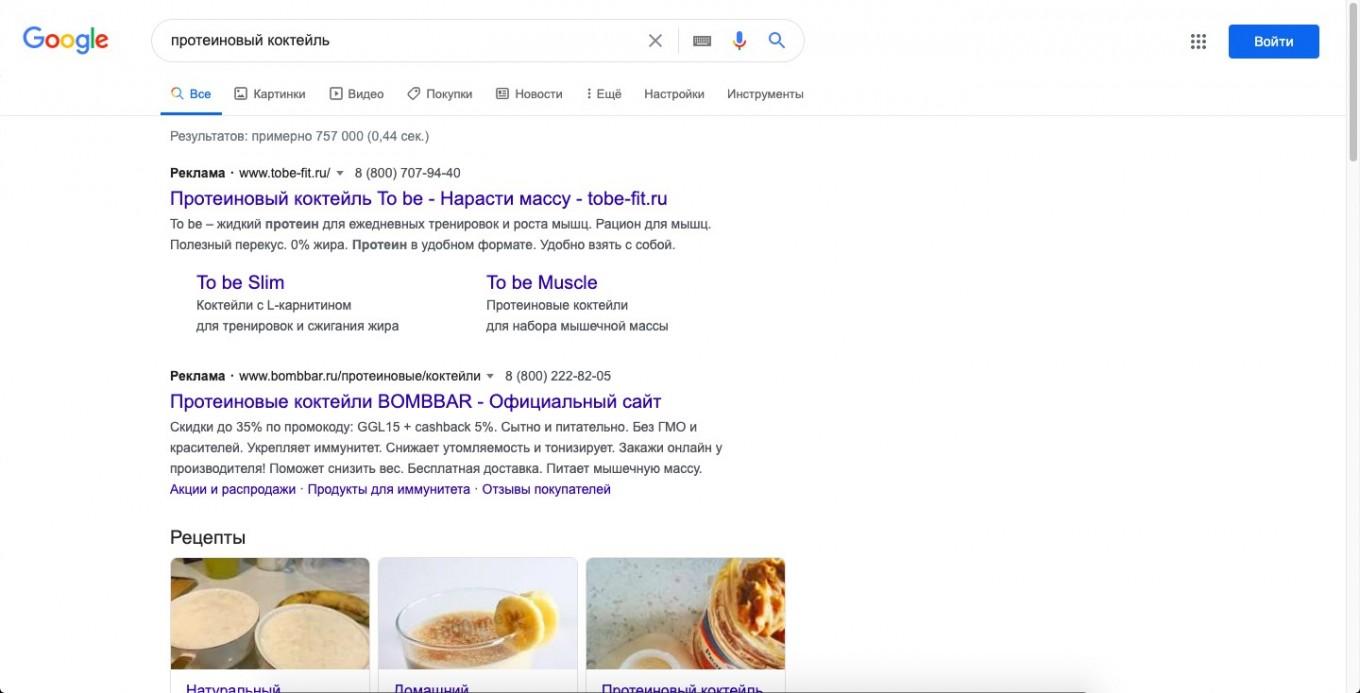Image resolution: width=1360 pixels, height=693 pixels.
Task: Expand dropdown arrow next to tobe-fit.ru ad
Action: 340,173
